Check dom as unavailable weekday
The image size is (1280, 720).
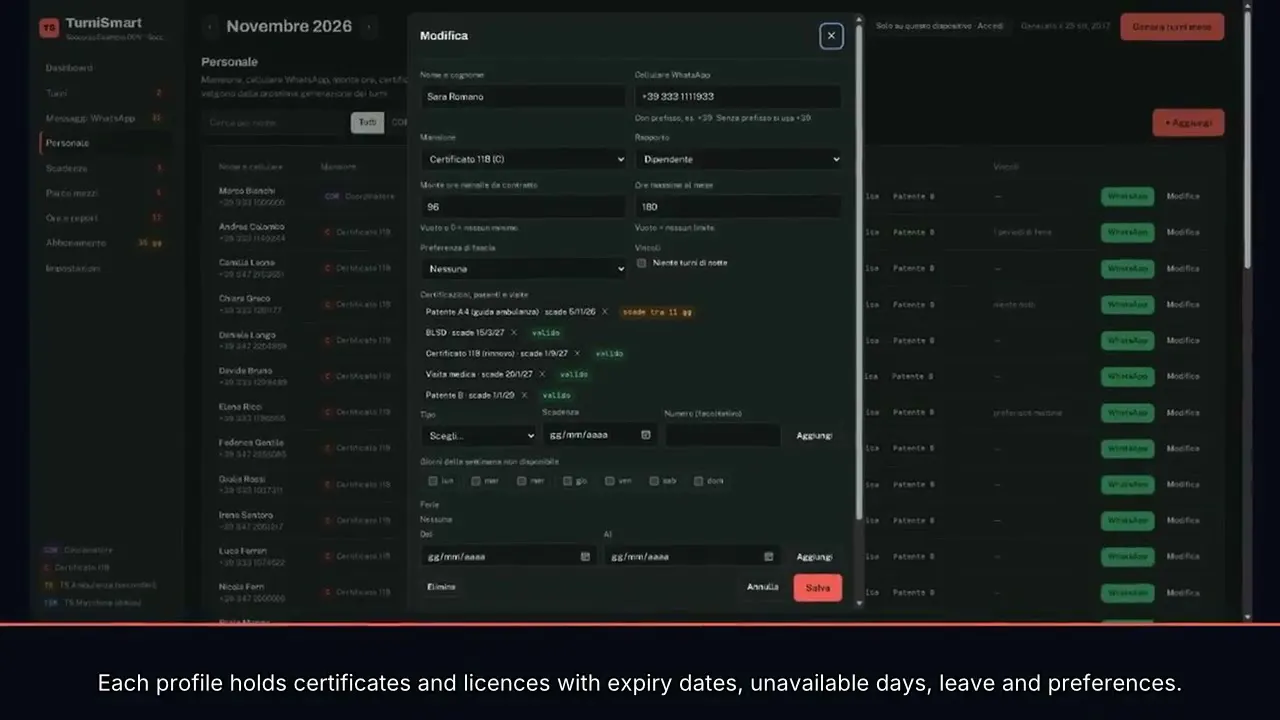tap(699, 481)
